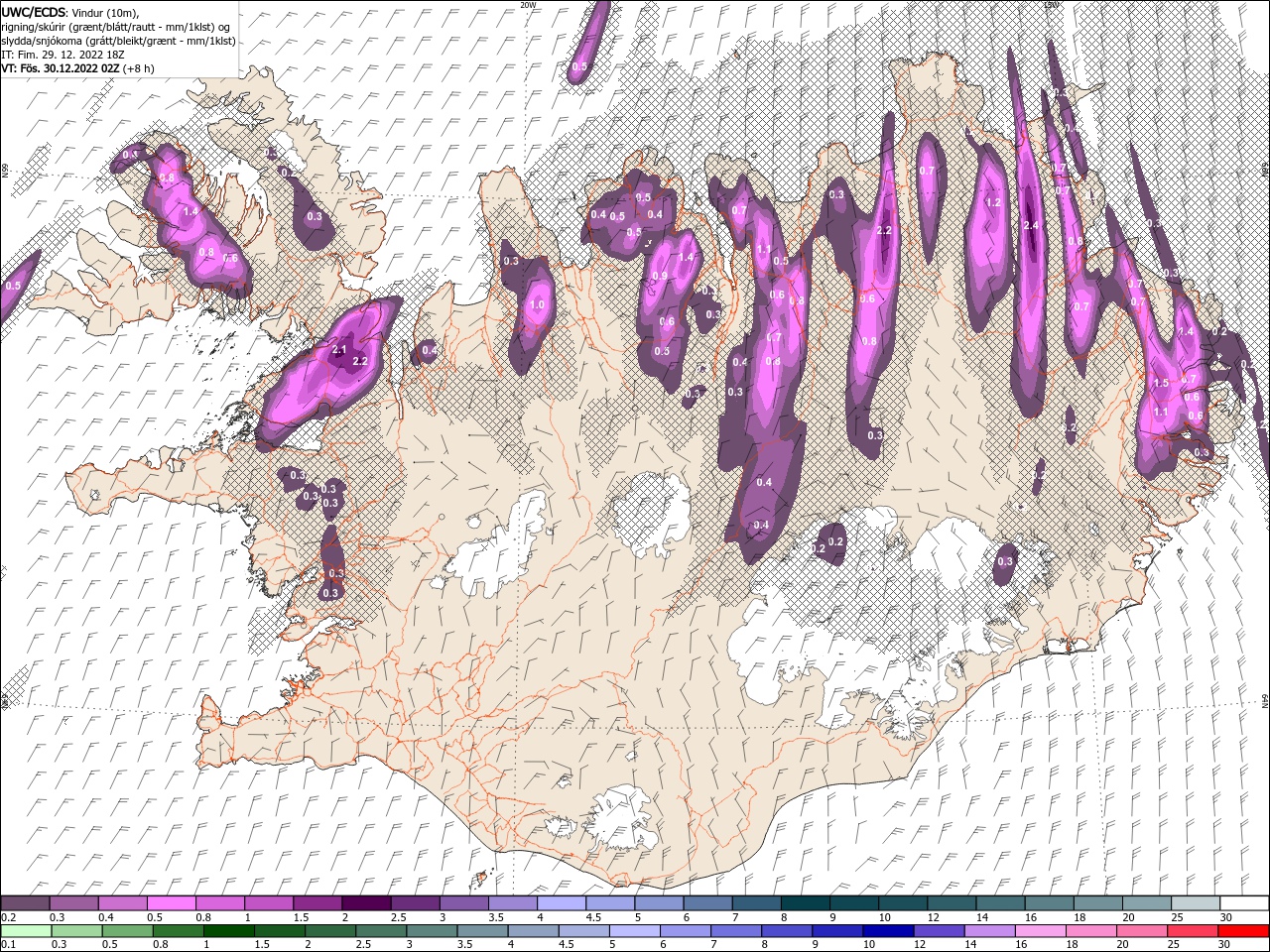
Task: Select the "1.2" precipitation value on the map
Action: (x=992, y=201)
